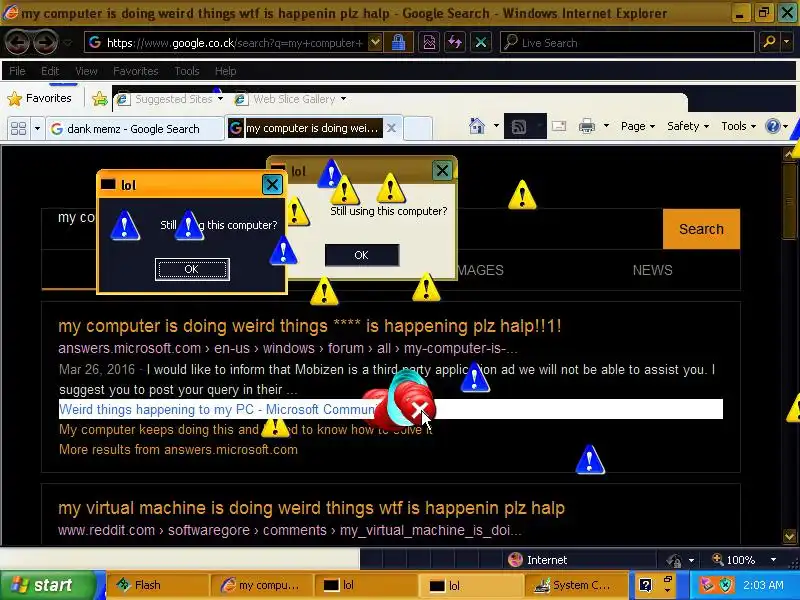Expand the Web Slice Gallery dropdown arrow
Screen dimensions: 800x600
(343, 98)
